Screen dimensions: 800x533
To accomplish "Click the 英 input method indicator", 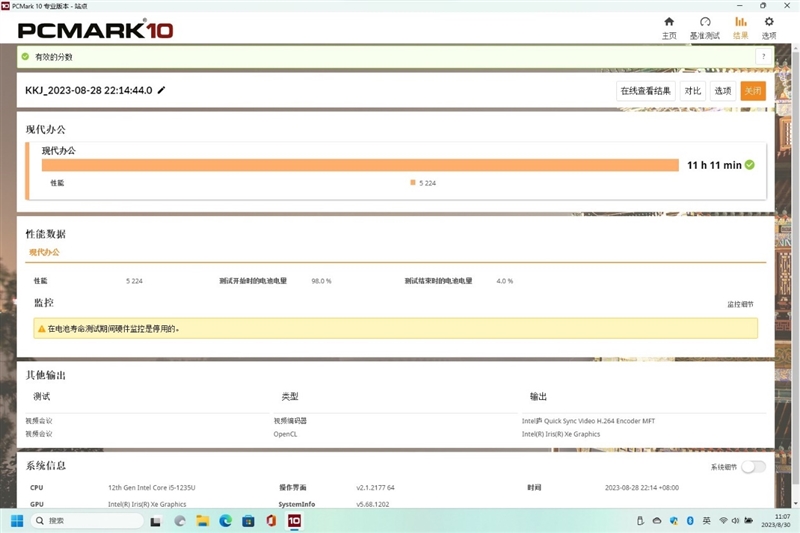I will point(707,521).
